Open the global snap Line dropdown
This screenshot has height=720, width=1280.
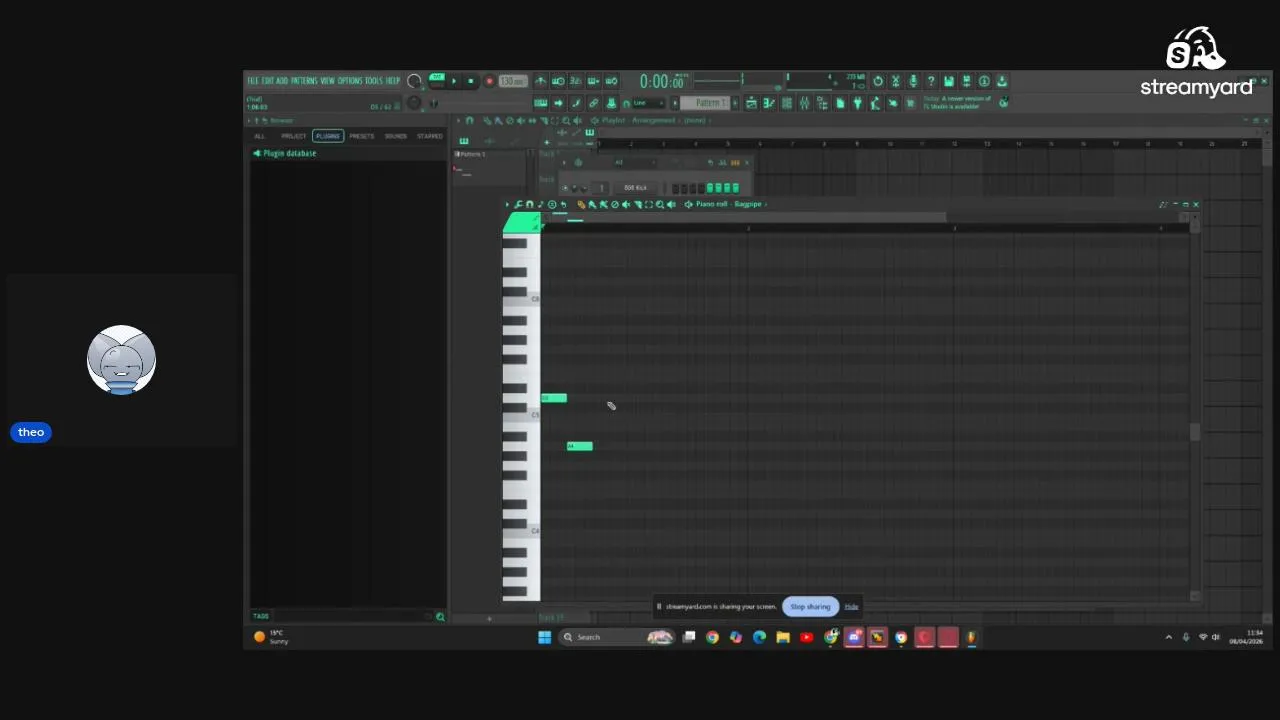(x=648, y=103)
